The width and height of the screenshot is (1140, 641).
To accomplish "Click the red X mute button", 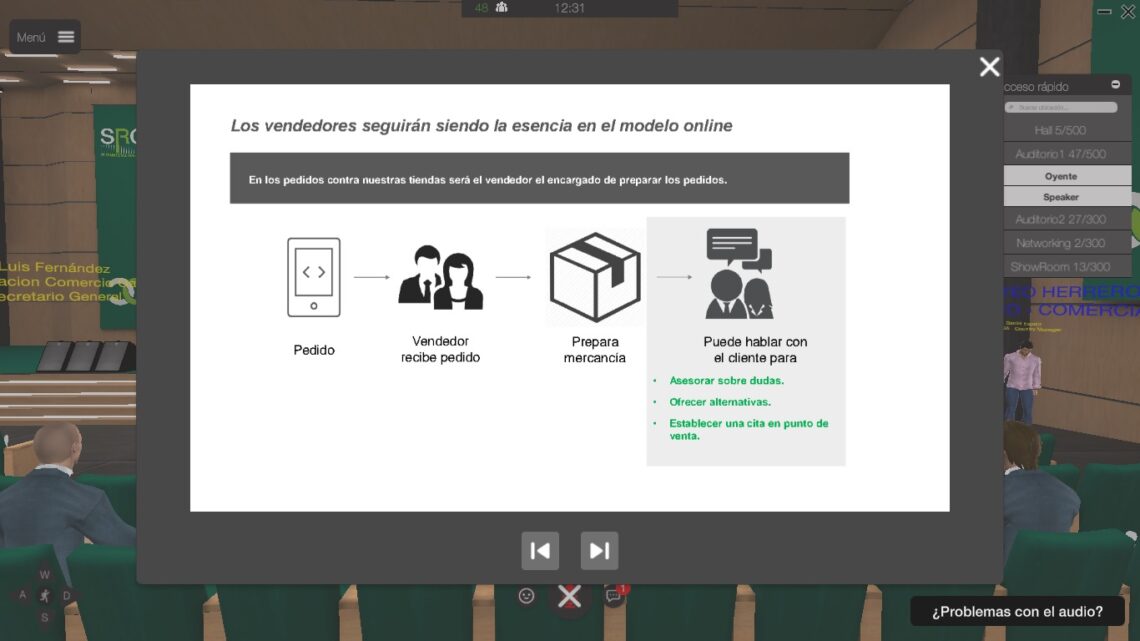I will click(569, 597).
